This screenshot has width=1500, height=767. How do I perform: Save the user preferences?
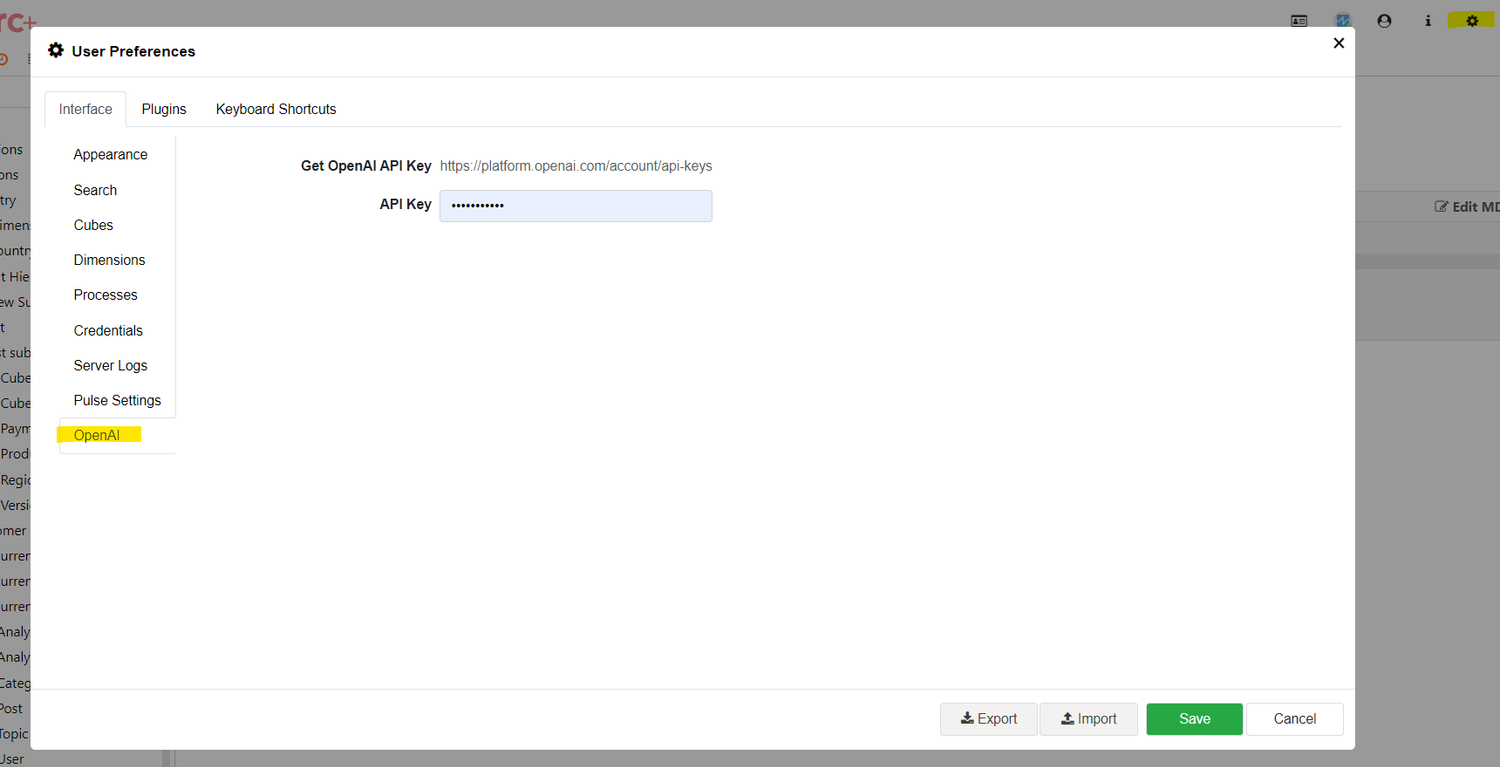point(1194,718)
